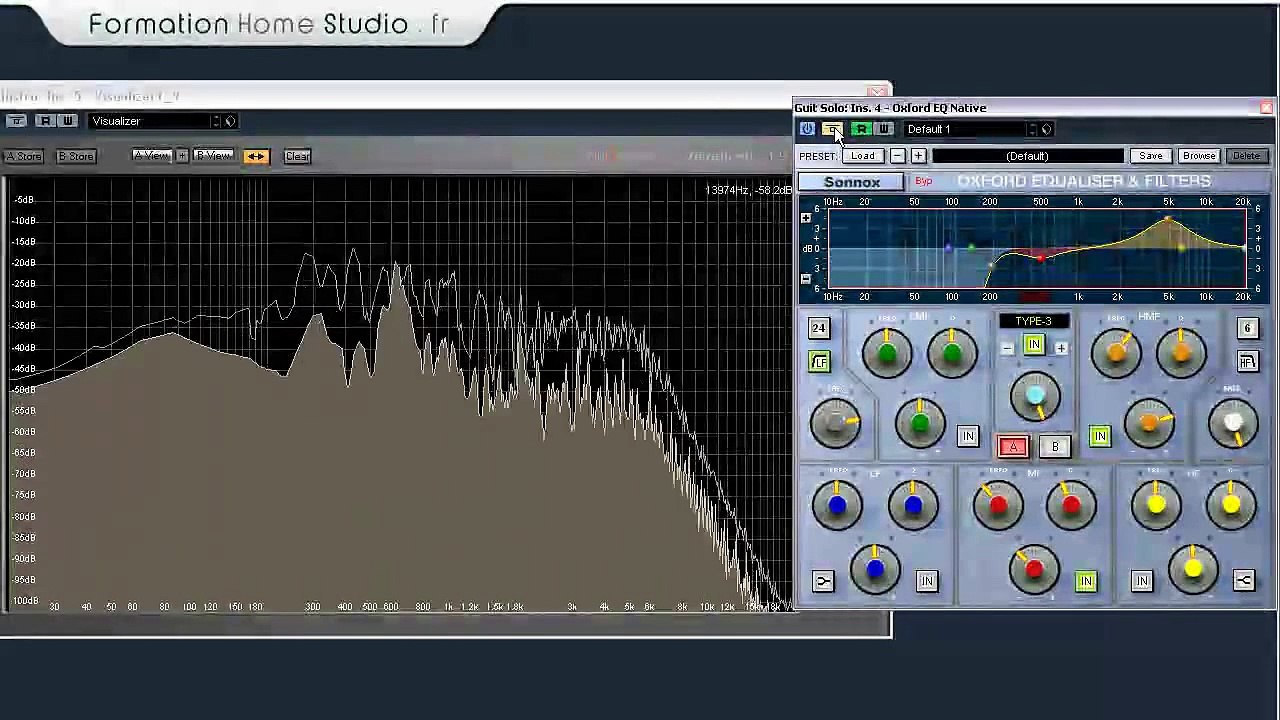Click the cyan master gain knob
Screen dimensions: 1280x720
[x=1035, y=398]
